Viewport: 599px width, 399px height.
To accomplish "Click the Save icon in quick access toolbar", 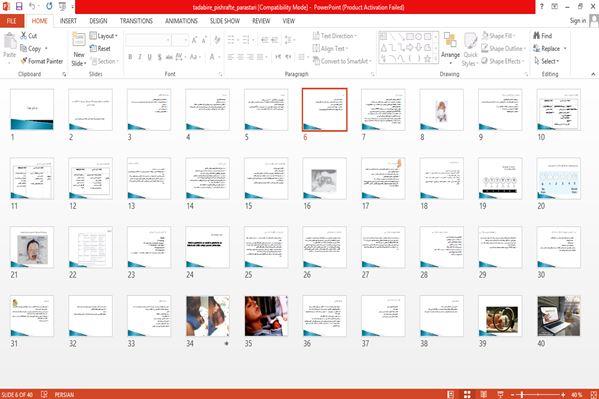I will [19, 6].
